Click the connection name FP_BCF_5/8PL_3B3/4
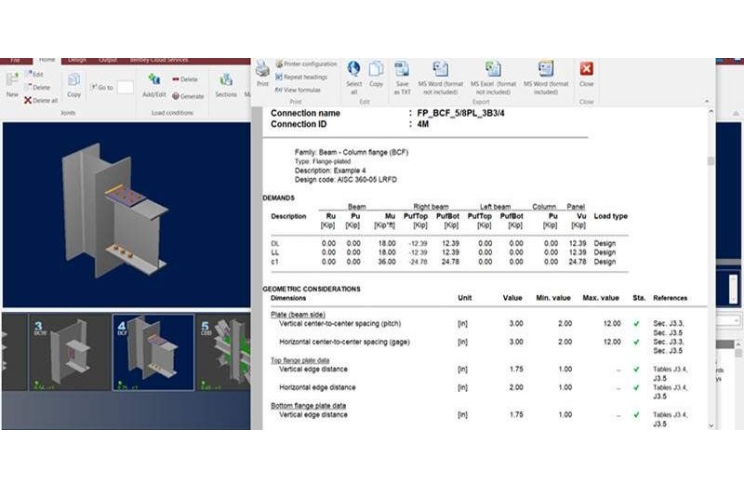The width and height of the screenshot is (744, 488). pos(460,113)
